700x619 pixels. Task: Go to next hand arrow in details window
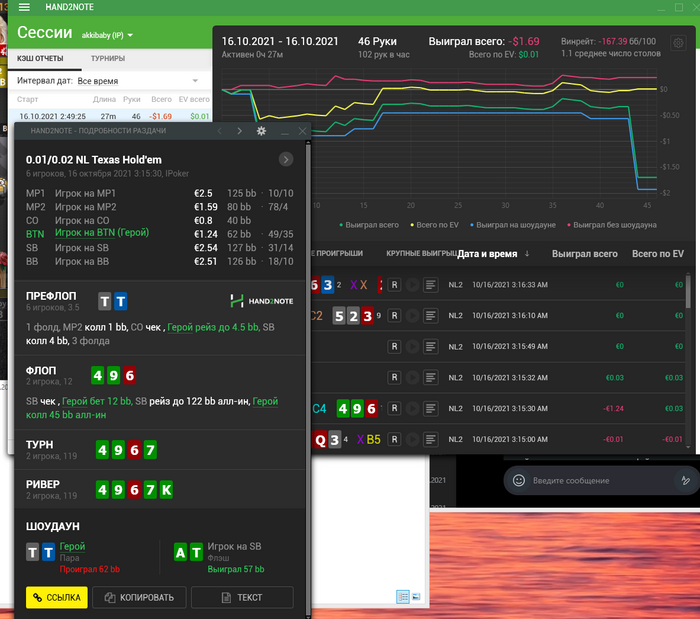coord(240,131)
